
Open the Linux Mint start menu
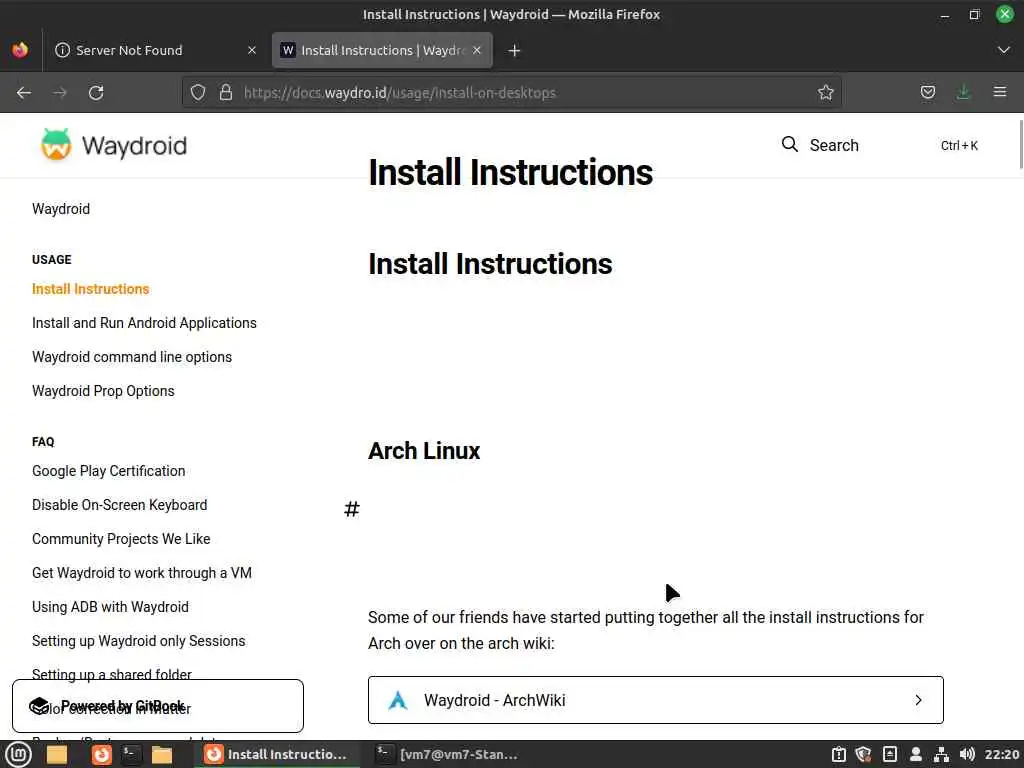[x=18, y=754]
